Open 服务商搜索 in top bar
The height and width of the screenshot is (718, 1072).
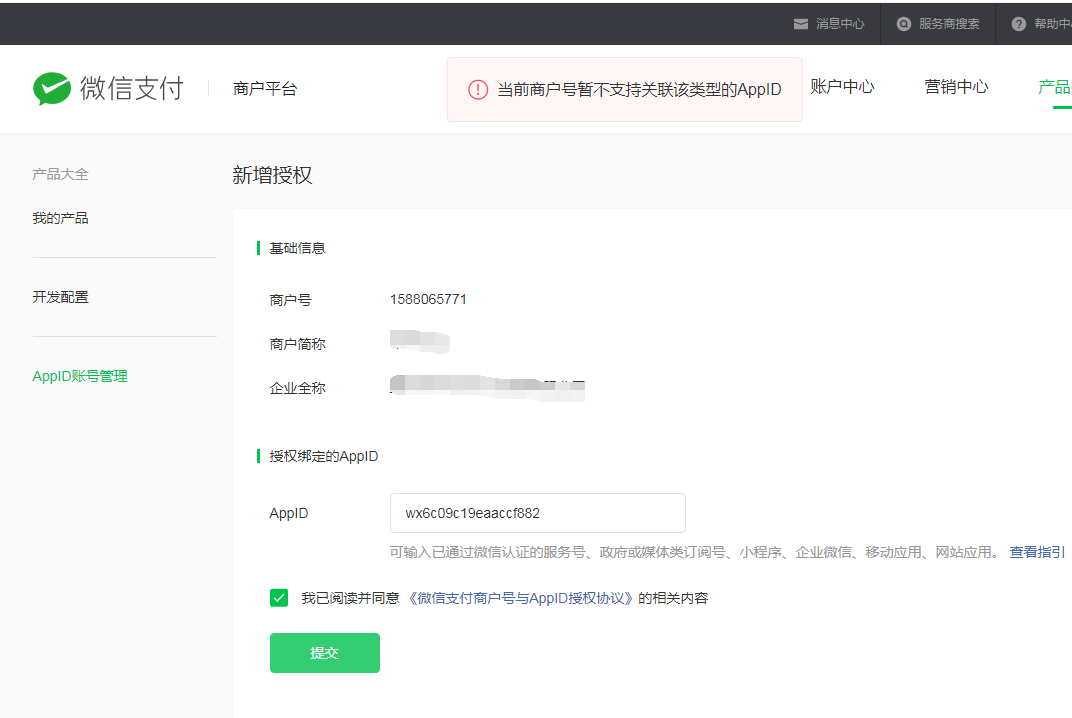tap(949, 24)
